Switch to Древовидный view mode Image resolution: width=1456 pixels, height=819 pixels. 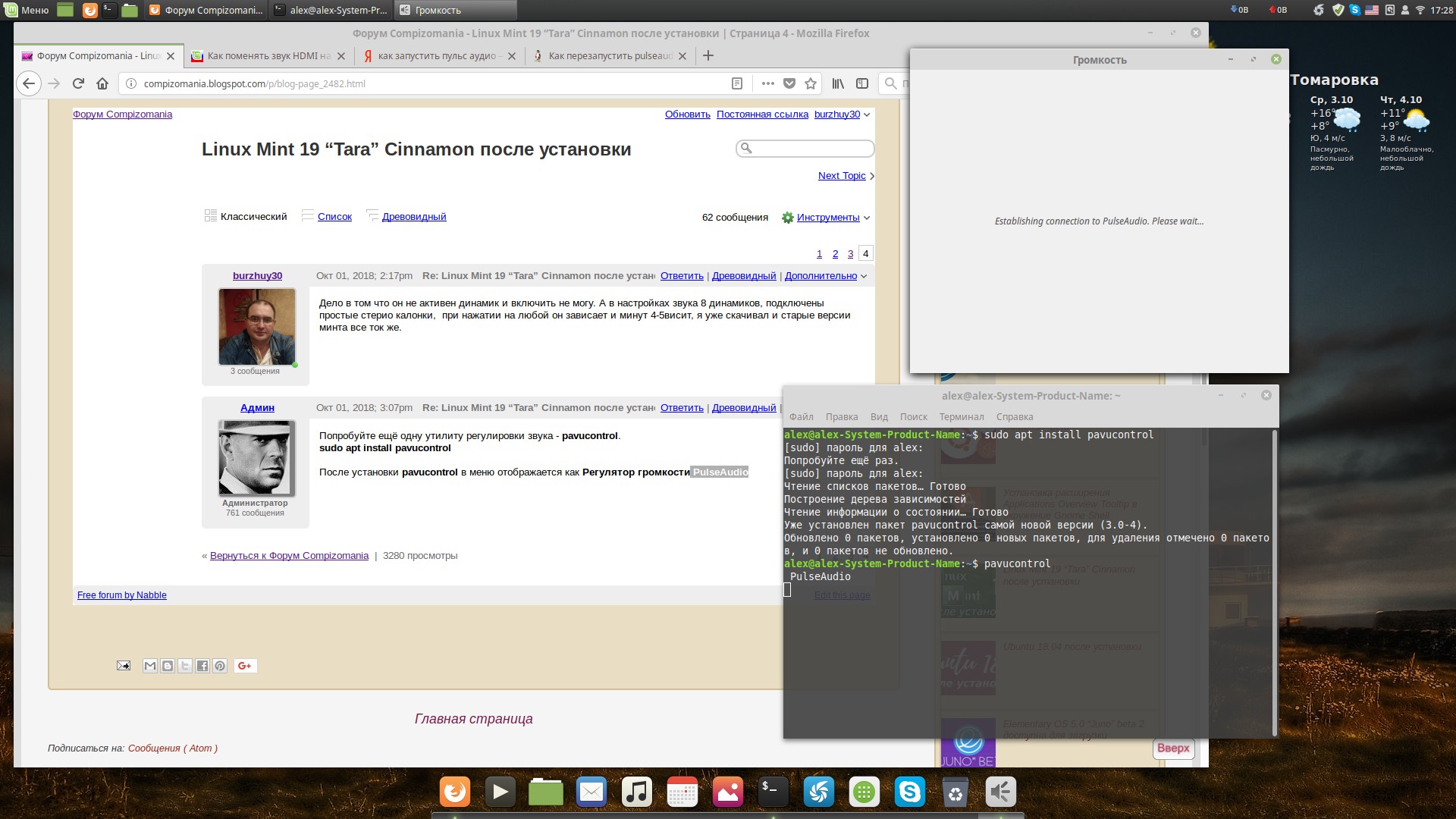(x=413, y=217)
